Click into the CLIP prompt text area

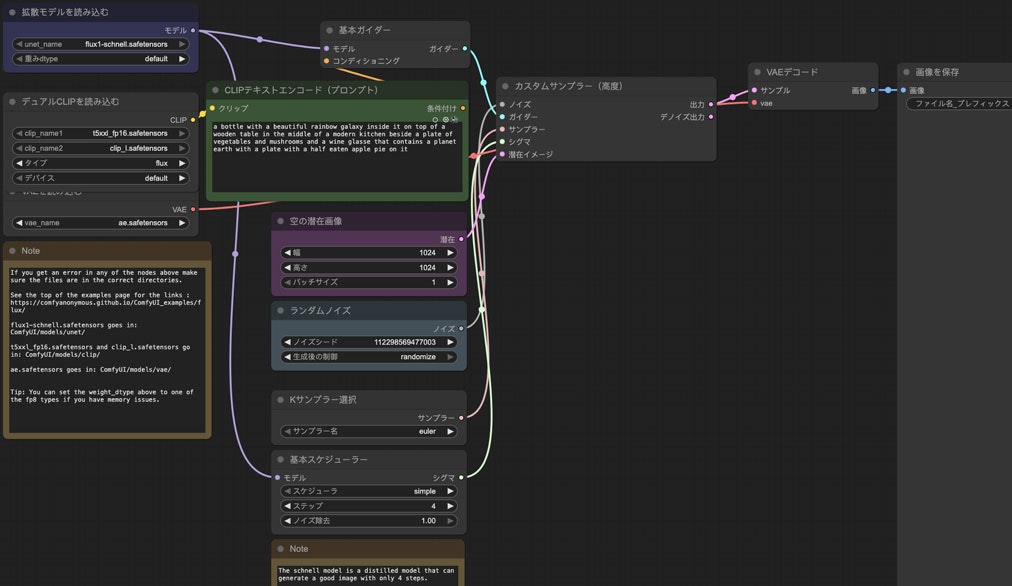337,156
